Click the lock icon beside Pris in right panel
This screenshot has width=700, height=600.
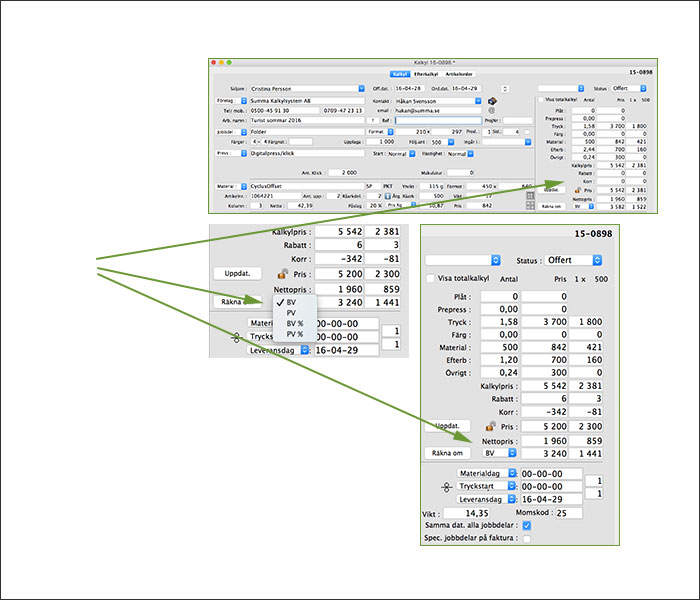point(491,426)
